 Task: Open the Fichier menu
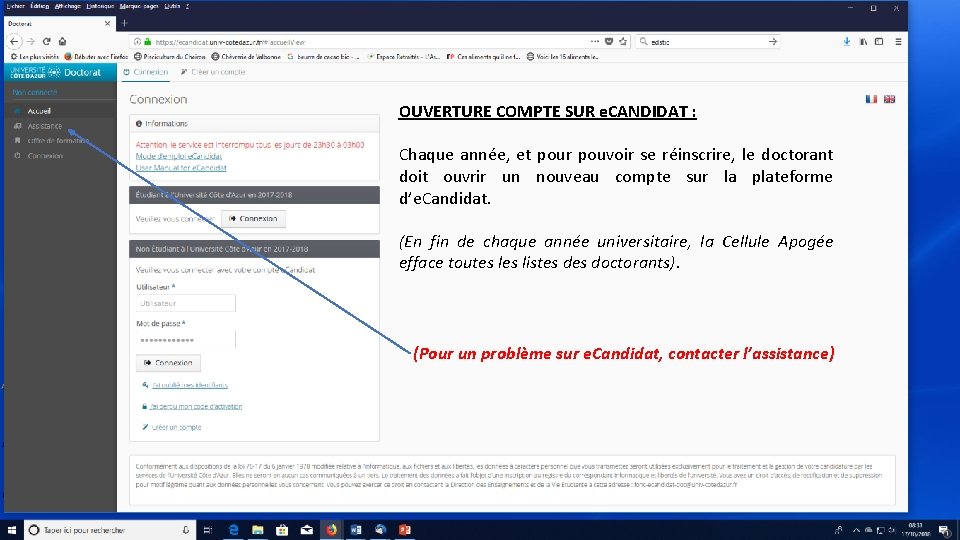click(x=15, y=6)
